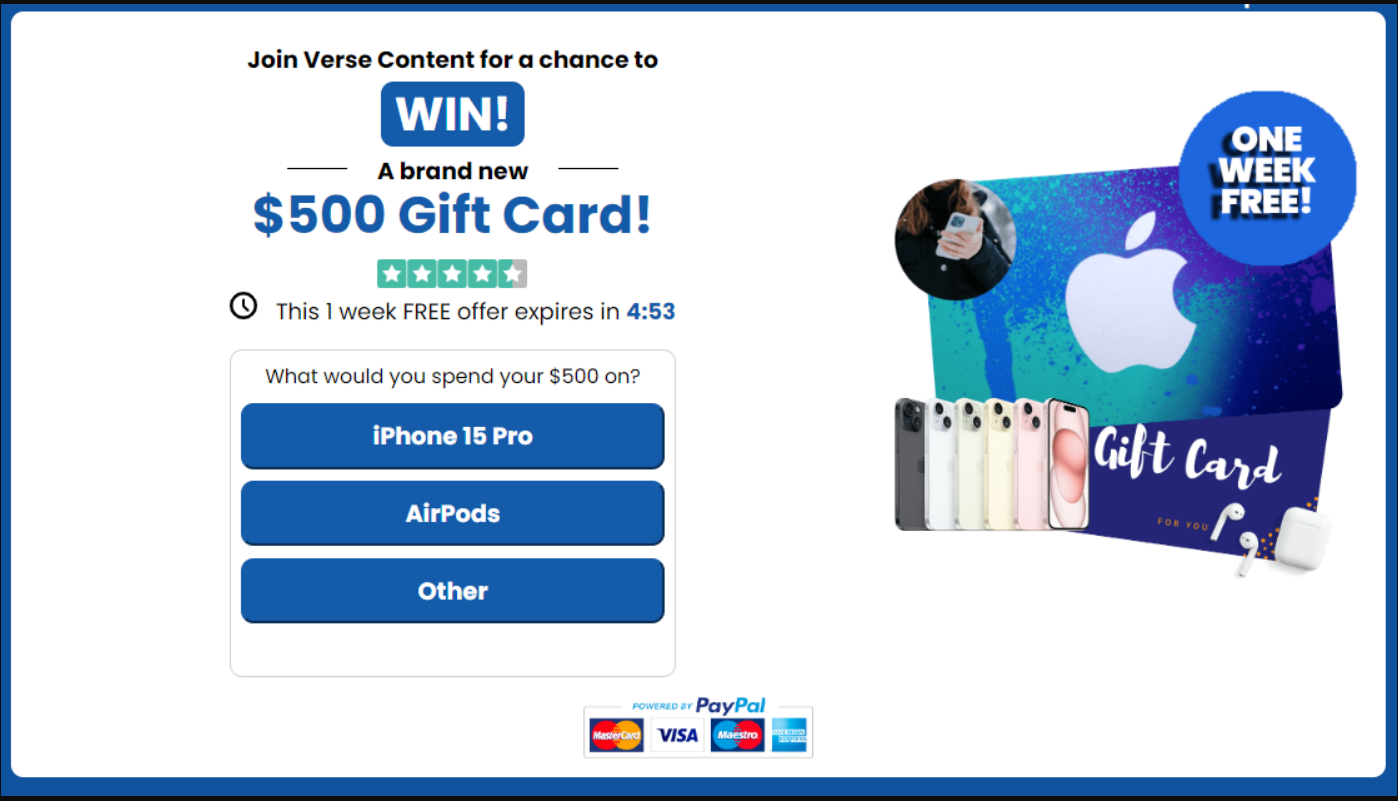Image resolution: width=1398 pixels, height=801 pixels.
Task: Choose the AirPods answer button
Action: pos(452,514)
